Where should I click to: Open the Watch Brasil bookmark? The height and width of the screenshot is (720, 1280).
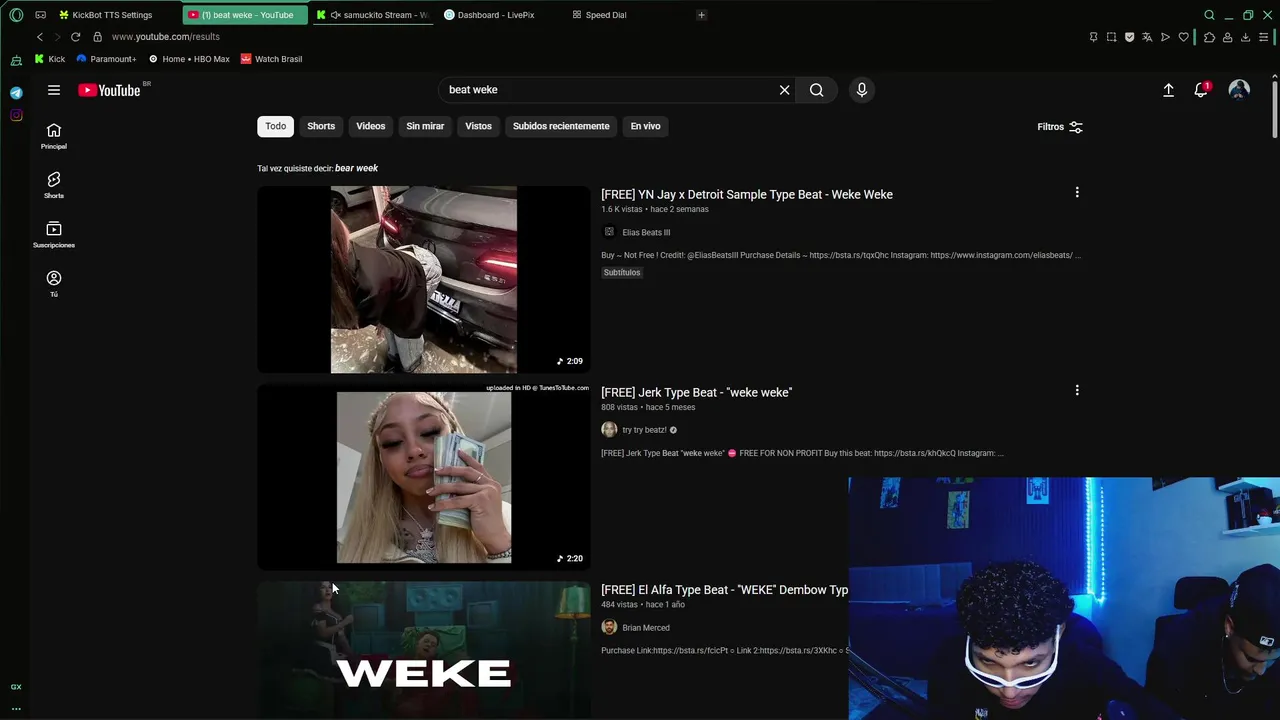[271, 59]
